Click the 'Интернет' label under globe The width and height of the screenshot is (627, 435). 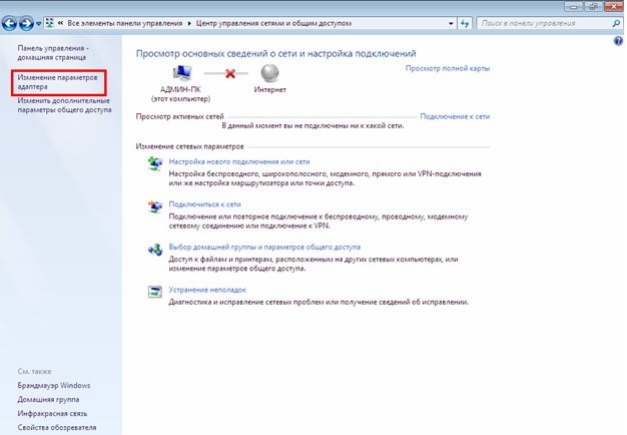coord(270,90)
